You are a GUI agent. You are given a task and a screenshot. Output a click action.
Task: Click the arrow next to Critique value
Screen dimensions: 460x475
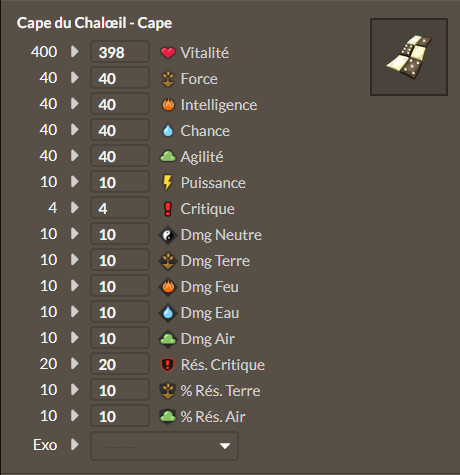75,208
